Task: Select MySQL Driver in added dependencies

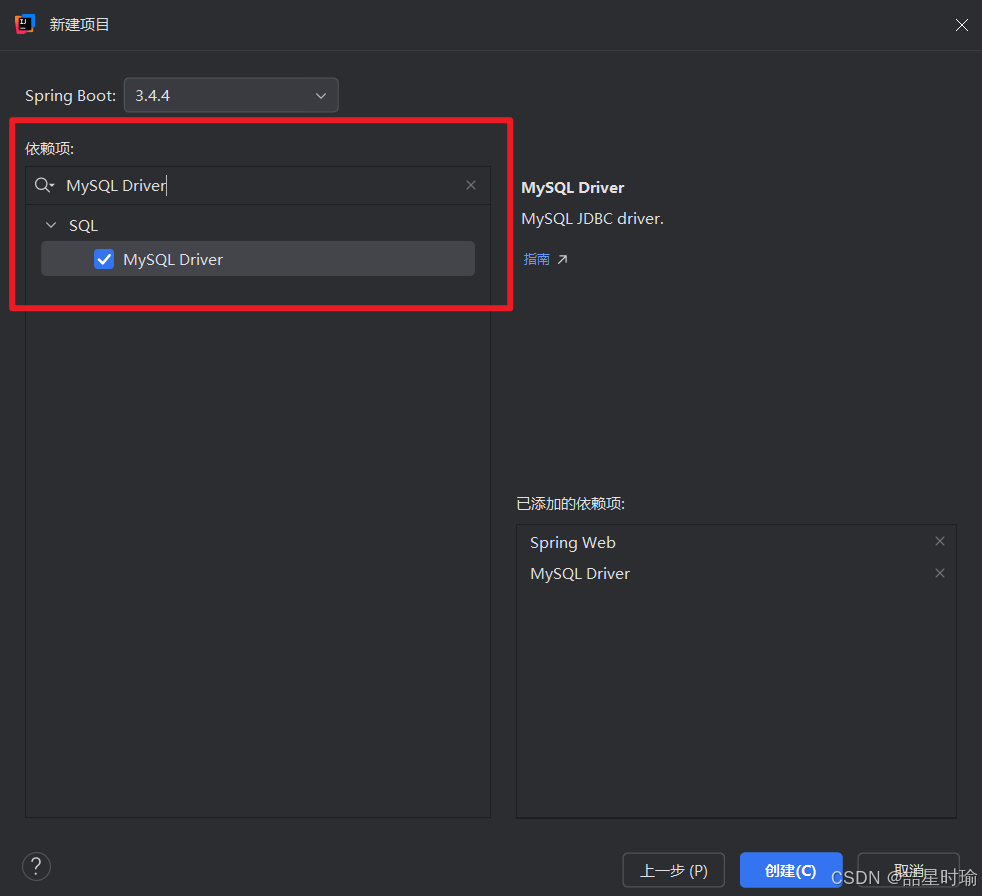Action: 580,574
